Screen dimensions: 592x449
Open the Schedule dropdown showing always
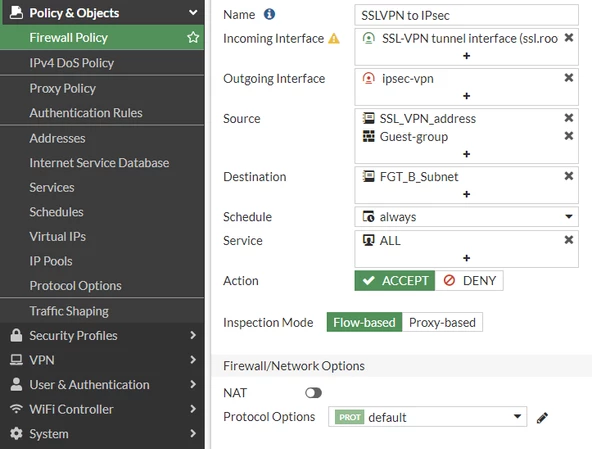coord(466,217)
